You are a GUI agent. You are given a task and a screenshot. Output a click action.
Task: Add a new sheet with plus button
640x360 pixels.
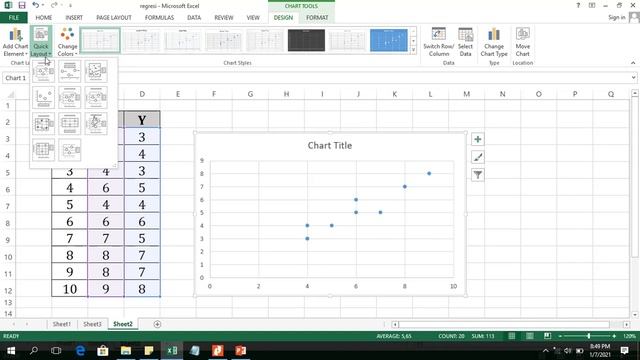pyautogui.click(x=157, y=324)
